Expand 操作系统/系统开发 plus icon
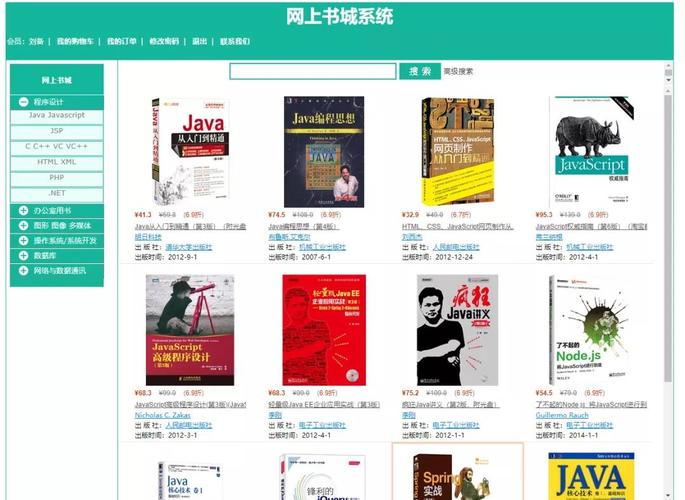 coord(24,240)
